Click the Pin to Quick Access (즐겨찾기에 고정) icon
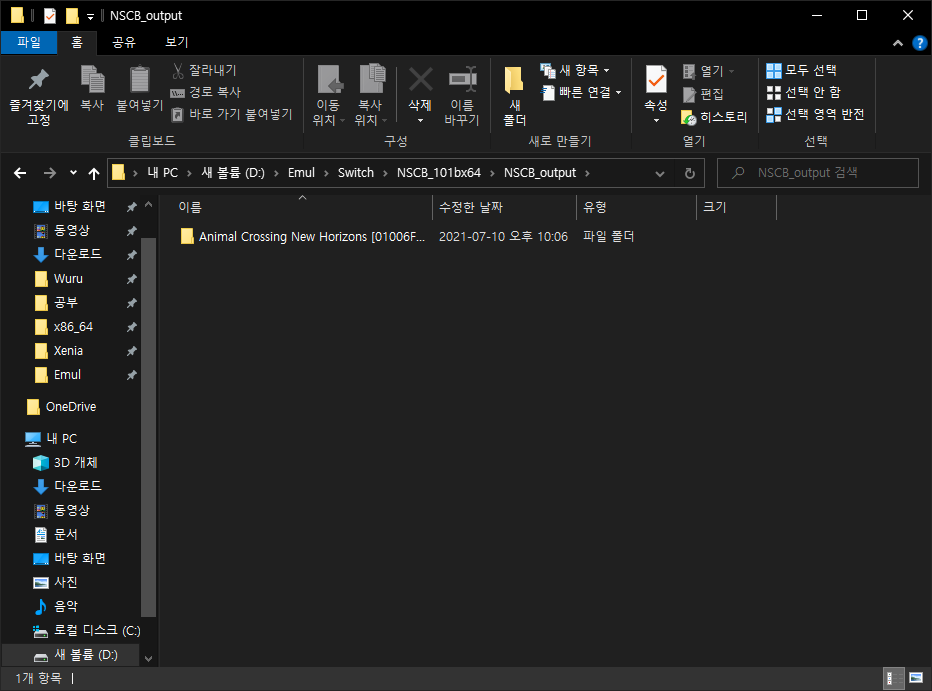Image resolution: width=932 pixels, height=691 pixels. tap(39, 80)
